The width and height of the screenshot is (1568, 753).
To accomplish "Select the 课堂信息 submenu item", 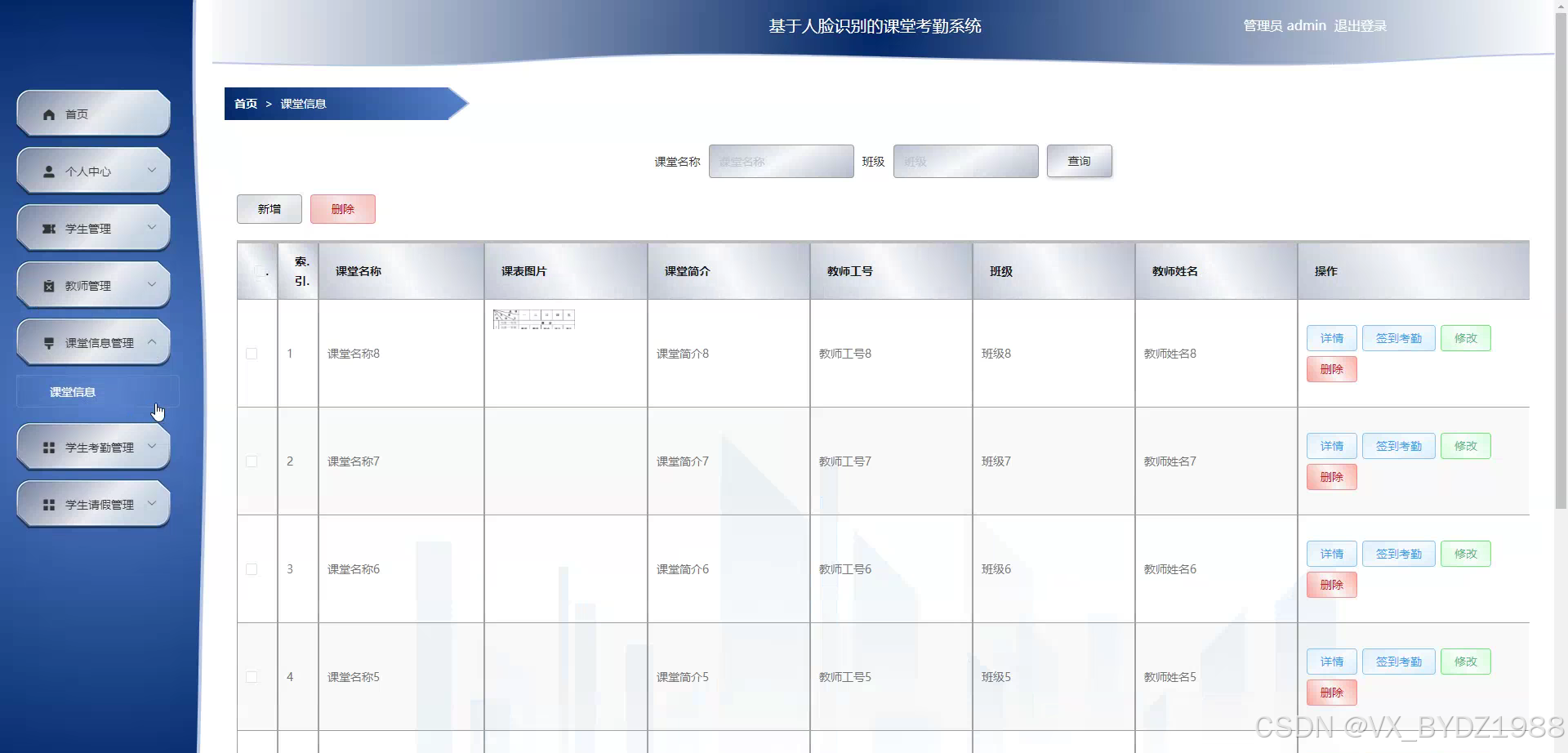I will tap(97, 392).
